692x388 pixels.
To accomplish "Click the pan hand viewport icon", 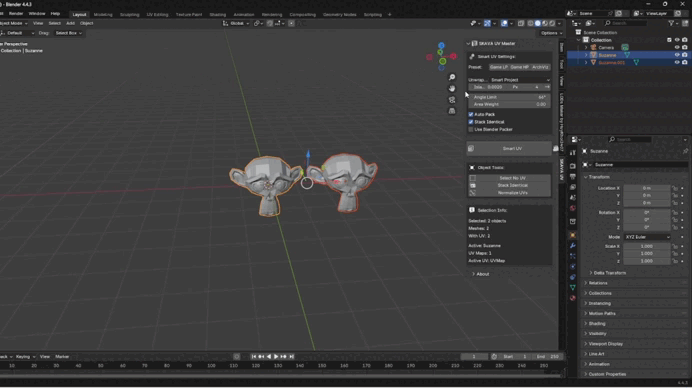I will pos(452,88).
